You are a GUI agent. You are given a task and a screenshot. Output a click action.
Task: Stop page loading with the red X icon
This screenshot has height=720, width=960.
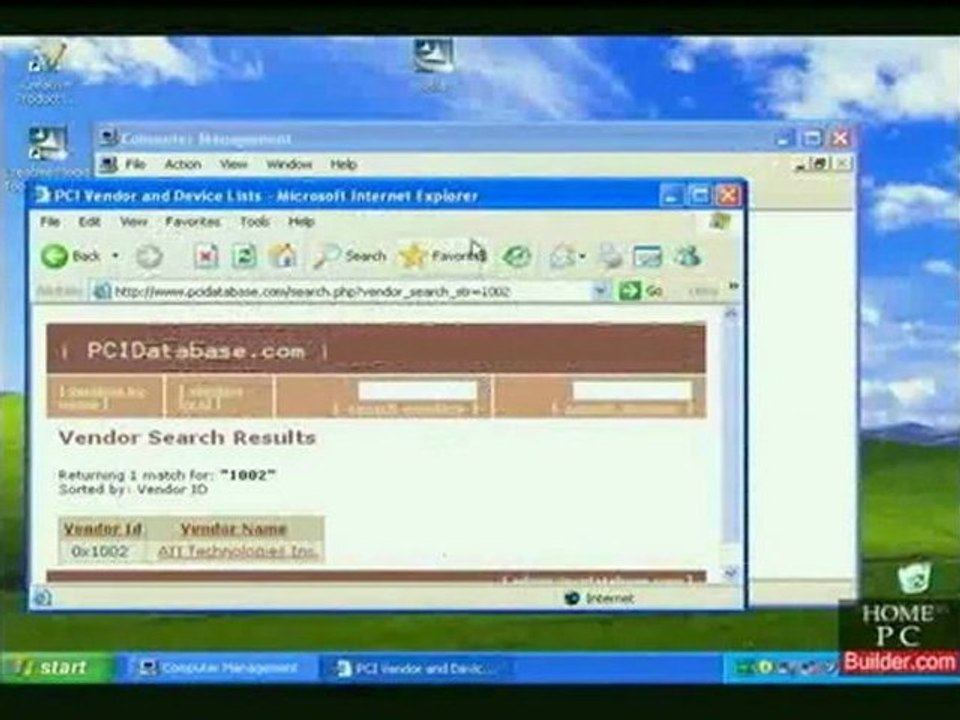[206, 256]
